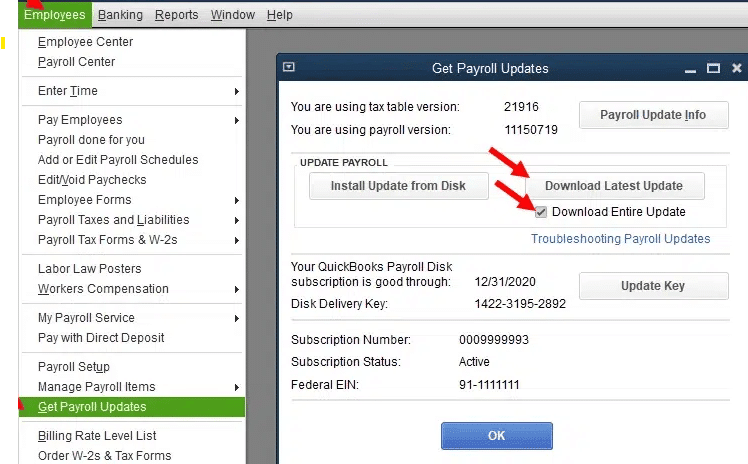The width and height of the screenshot is (748, 464).
Task: Expand the Pay Employees submenu arrow
Action: pyautogui.click(x=237, y=120)
